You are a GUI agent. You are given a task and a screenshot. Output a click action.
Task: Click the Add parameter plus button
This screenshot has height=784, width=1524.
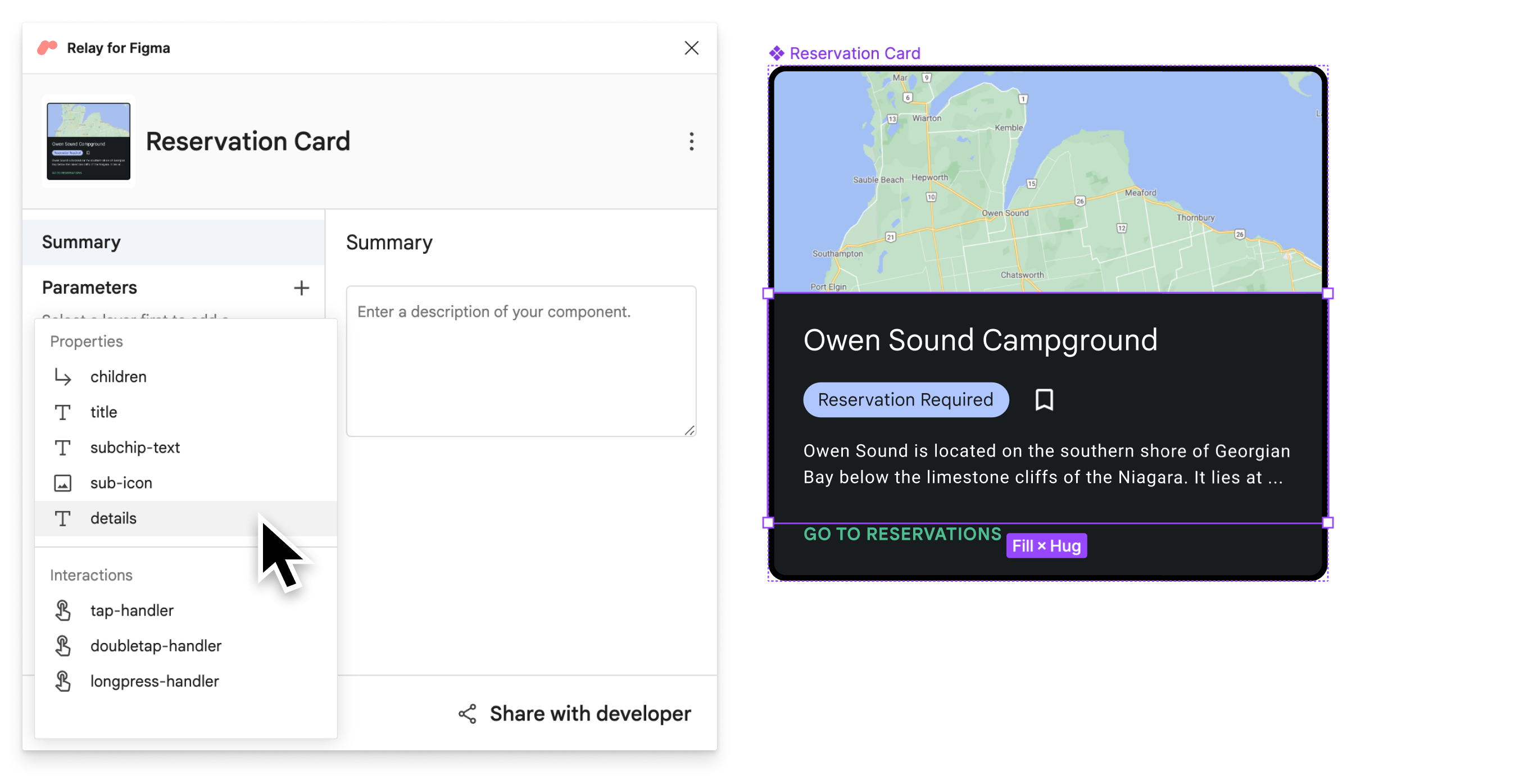click(301, 288)
